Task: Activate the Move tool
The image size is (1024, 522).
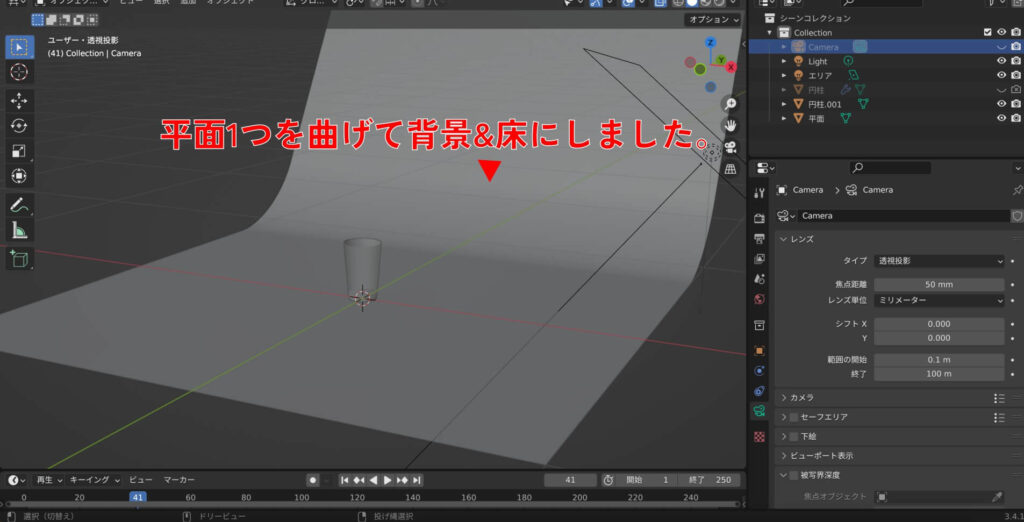Action: click(20, 100)
